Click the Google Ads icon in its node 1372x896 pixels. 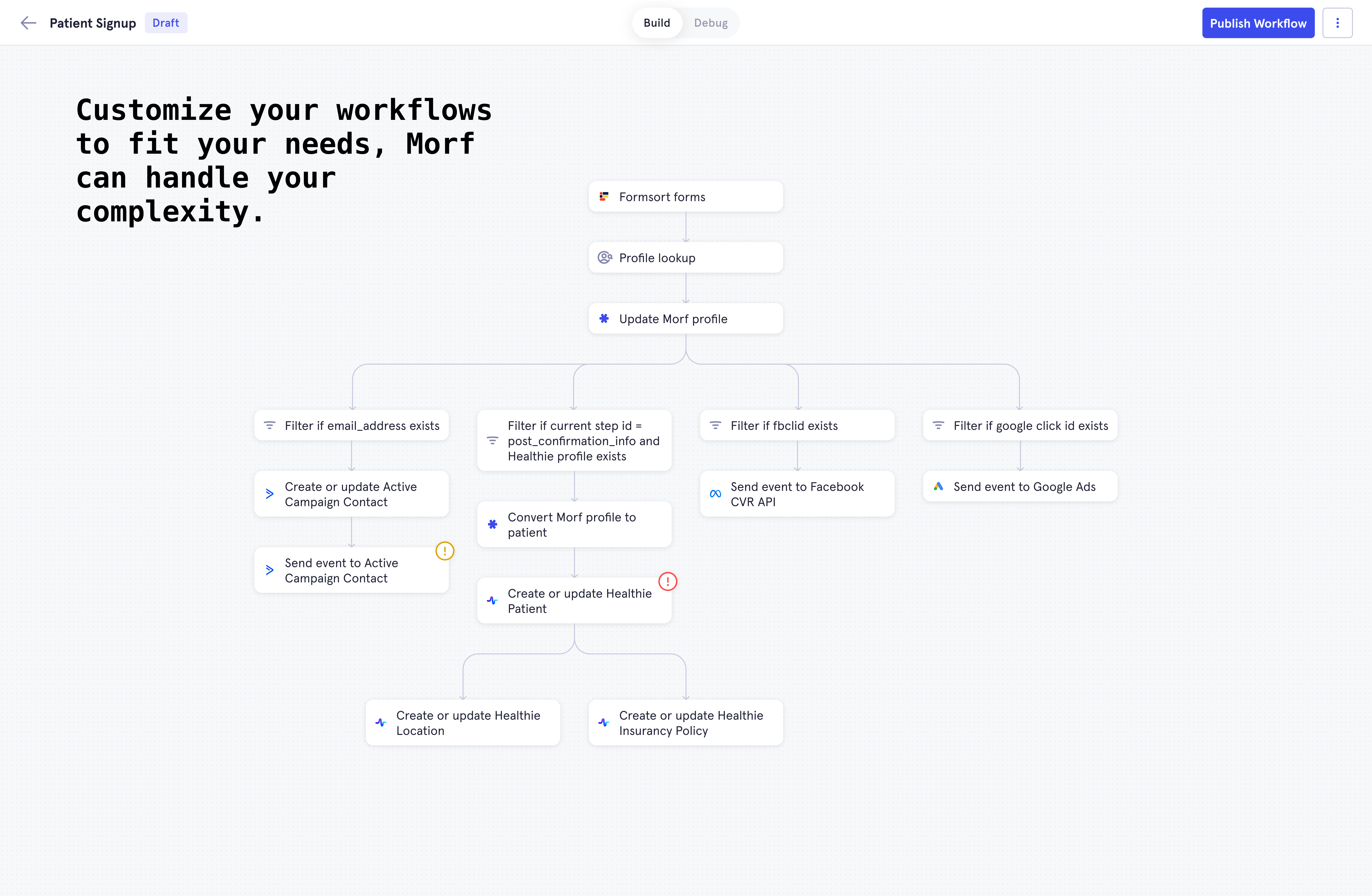click(x=938, y=487)
